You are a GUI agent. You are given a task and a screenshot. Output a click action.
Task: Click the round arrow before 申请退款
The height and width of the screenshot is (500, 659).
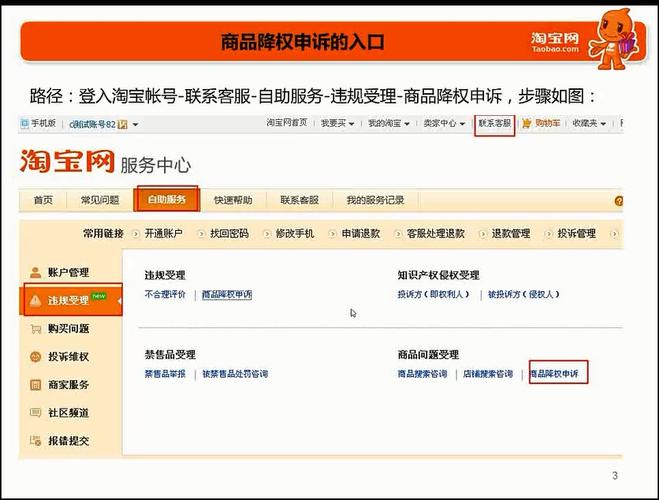[332, 234]
